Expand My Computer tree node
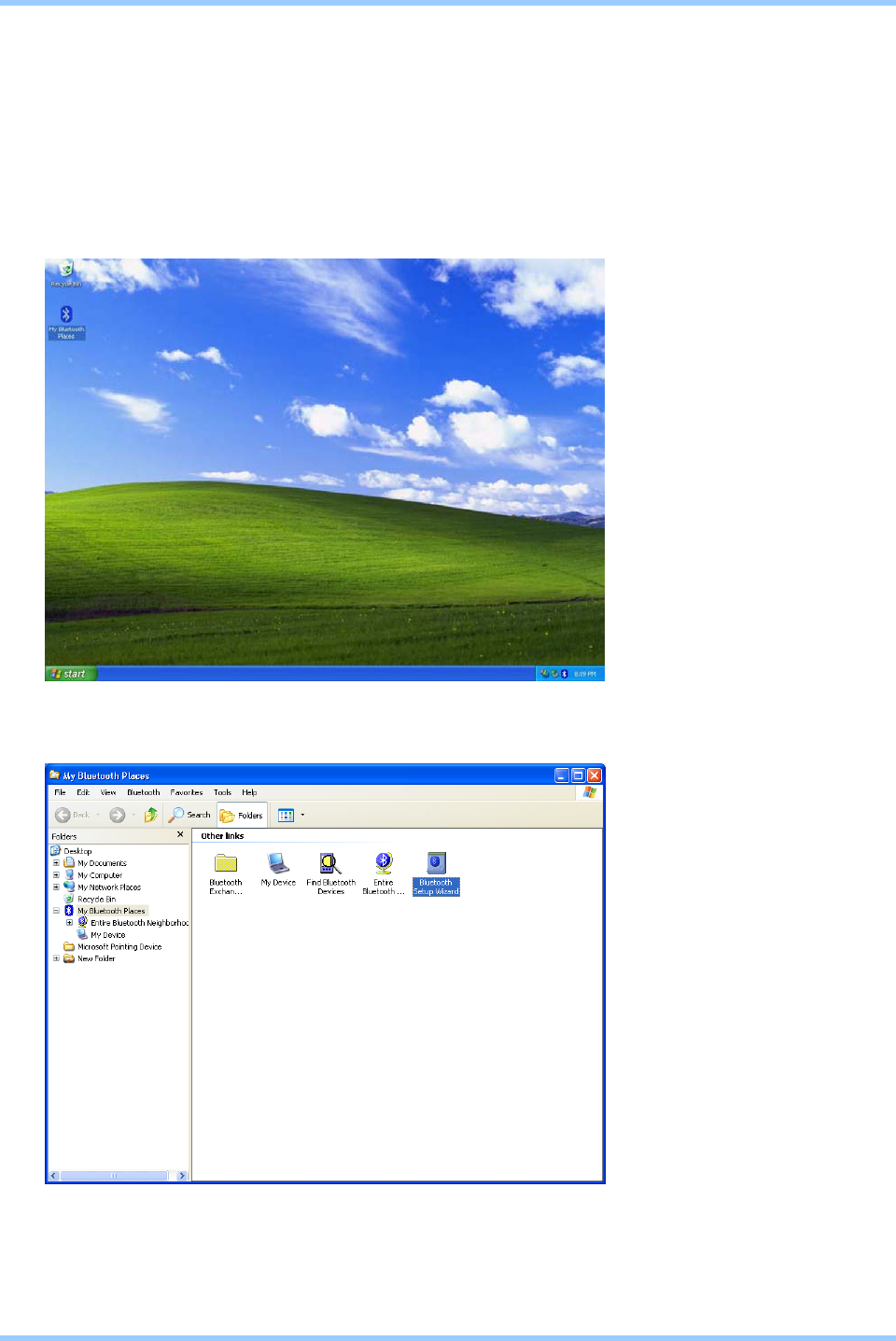 click(56, 875)
